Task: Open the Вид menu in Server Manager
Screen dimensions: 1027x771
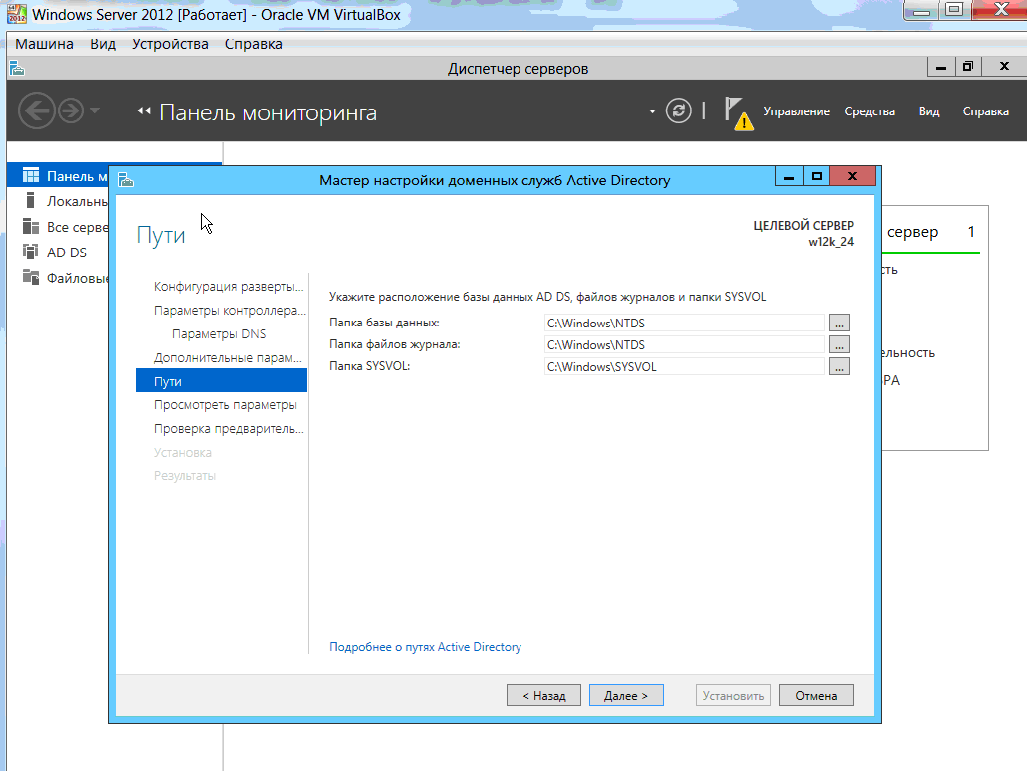Action: pos(929,111)
